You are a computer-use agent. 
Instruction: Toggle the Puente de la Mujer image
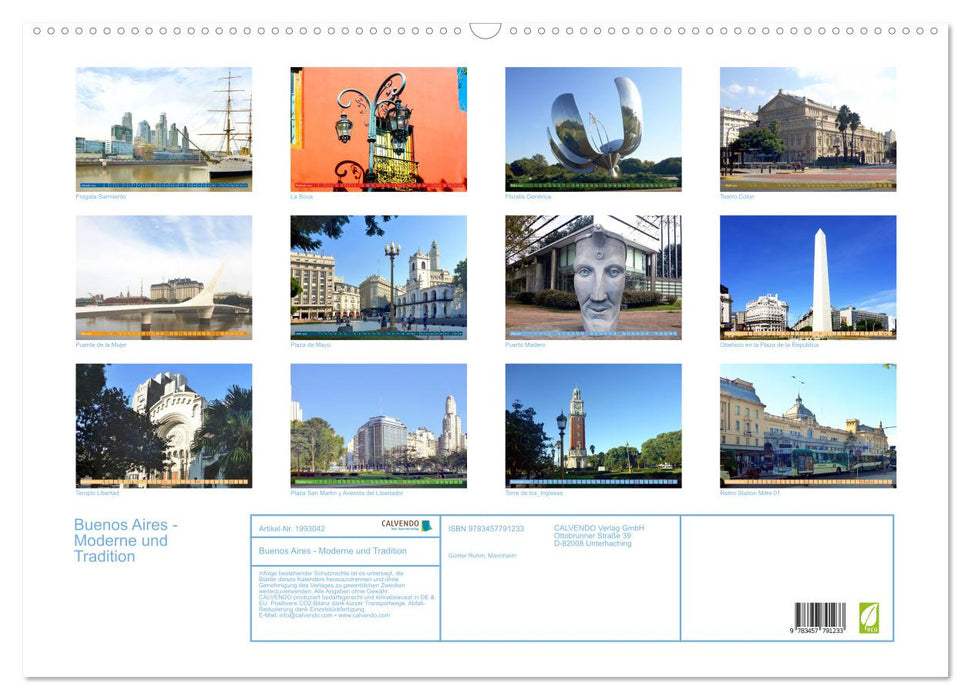[164, 276]
